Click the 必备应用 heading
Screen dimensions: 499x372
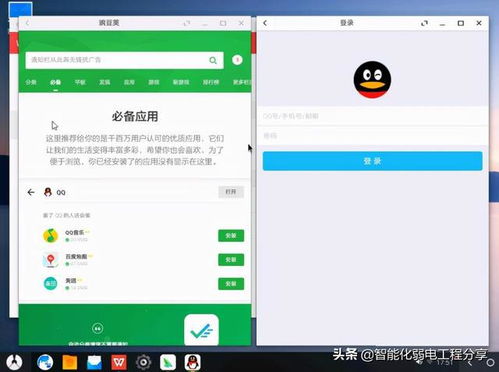pos(135,116)
